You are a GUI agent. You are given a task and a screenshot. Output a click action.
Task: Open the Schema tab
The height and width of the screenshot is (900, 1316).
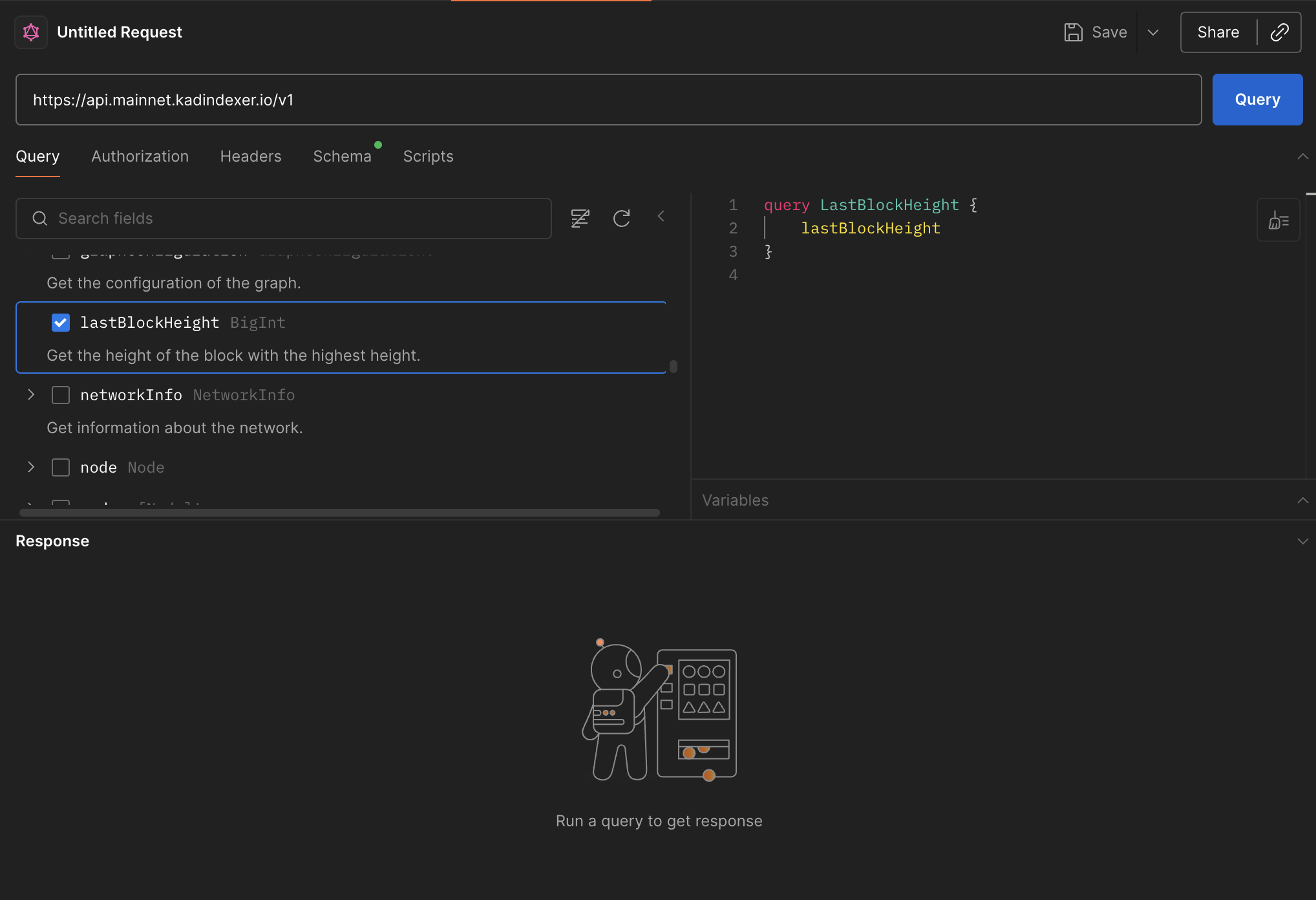pyautogui.click(x=342, y=156)
